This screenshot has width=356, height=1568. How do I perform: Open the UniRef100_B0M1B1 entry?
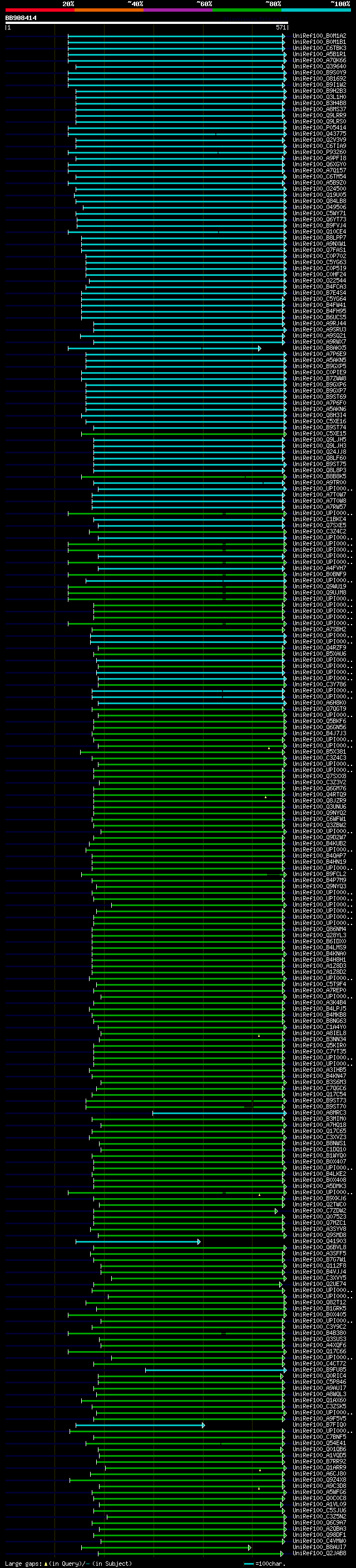(319, 42)
